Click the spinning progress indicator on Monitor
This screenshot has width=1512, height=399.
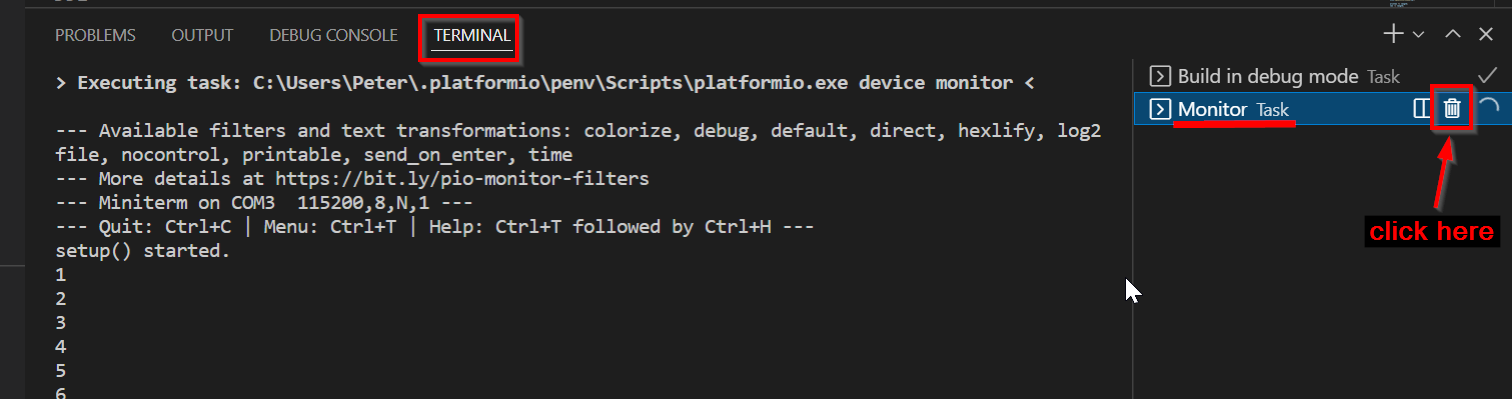[1488, 108]
